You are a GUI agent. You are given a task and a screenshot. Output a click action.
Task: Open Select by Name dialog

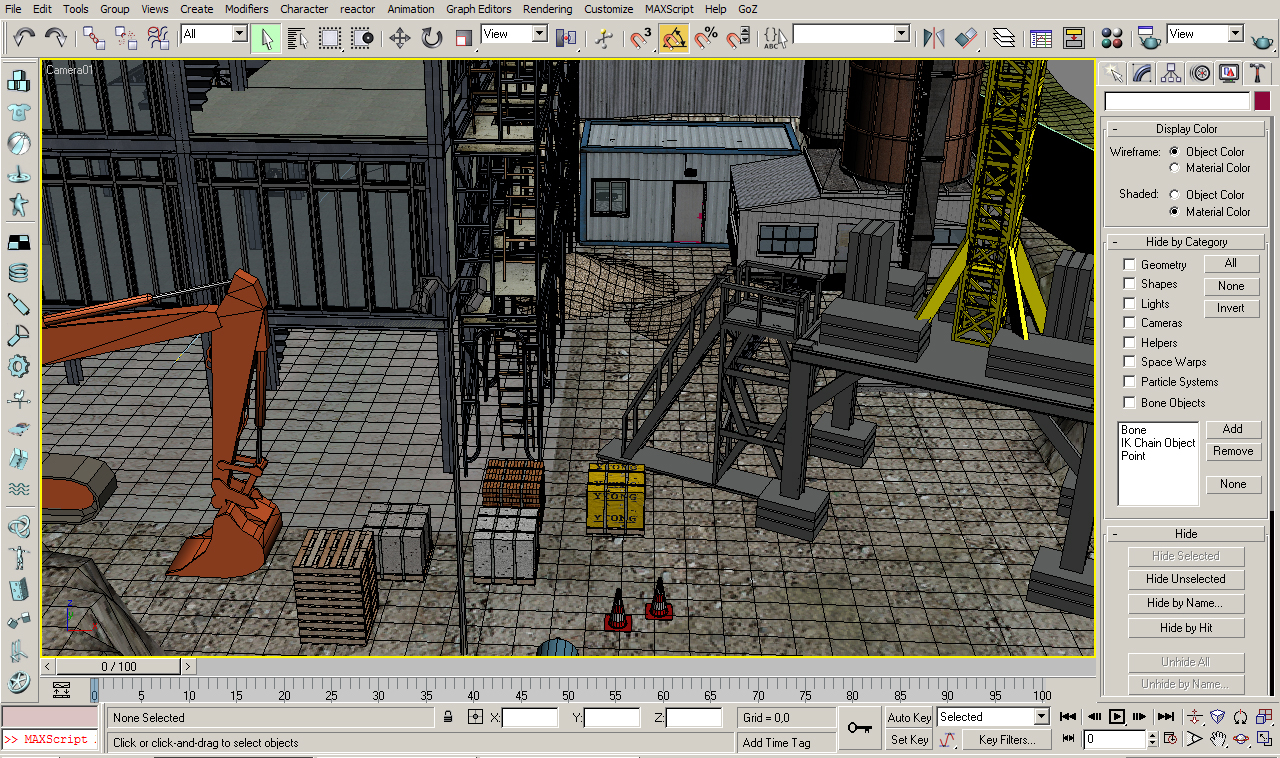[x=295, y=38]
